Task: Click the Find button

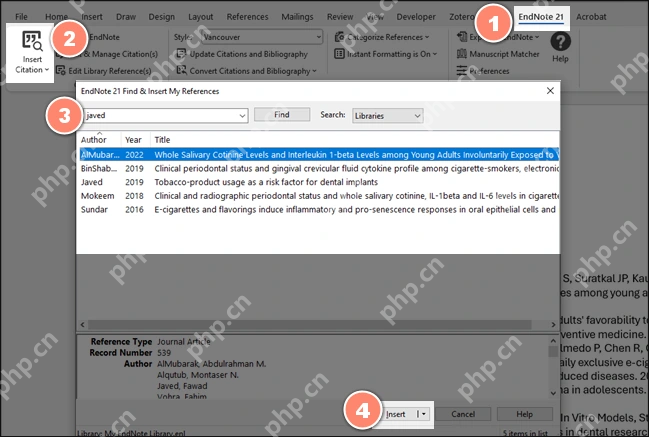Action: 282,115
